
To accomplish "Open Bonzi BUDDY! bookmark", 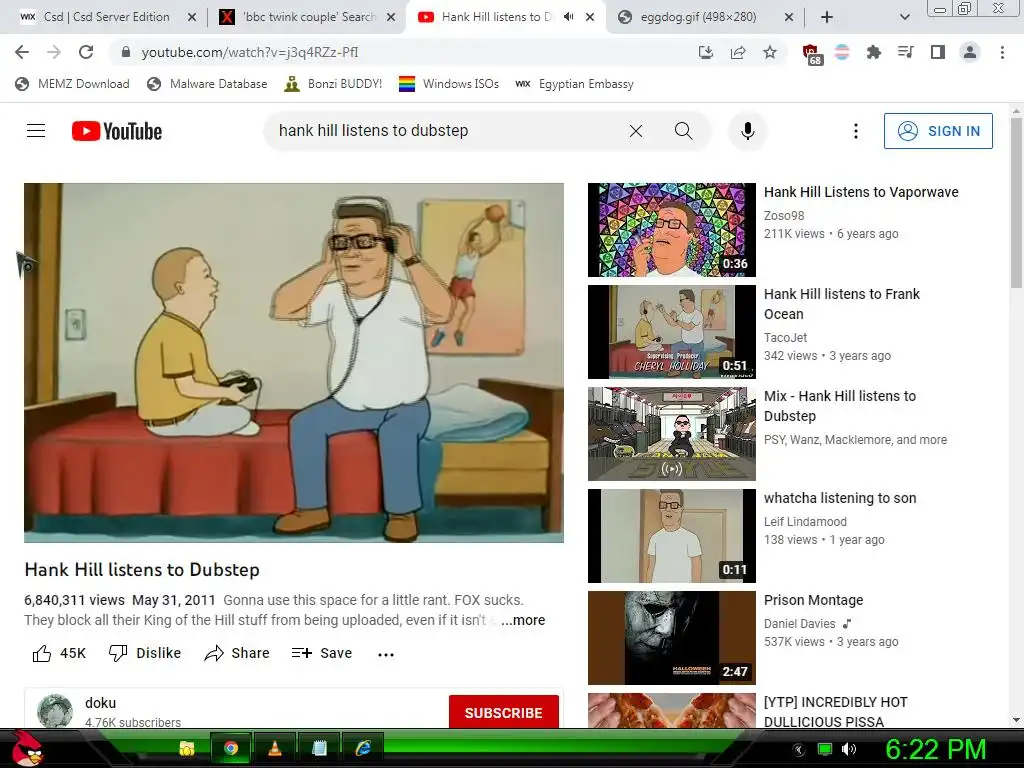I will click(x=334, y=84).
